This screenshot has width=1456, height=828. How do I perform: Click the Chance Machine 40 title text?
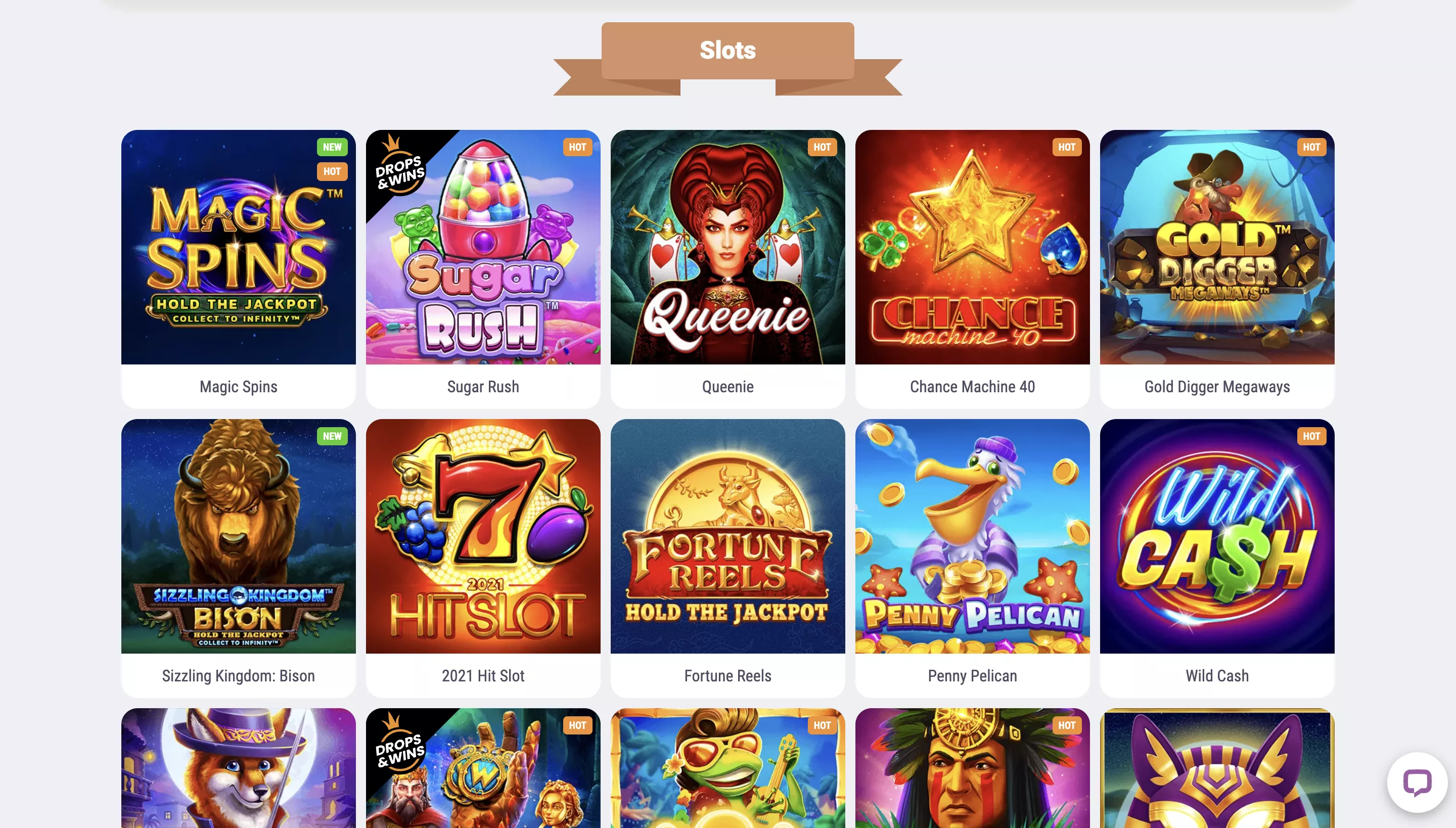[972, 387]
